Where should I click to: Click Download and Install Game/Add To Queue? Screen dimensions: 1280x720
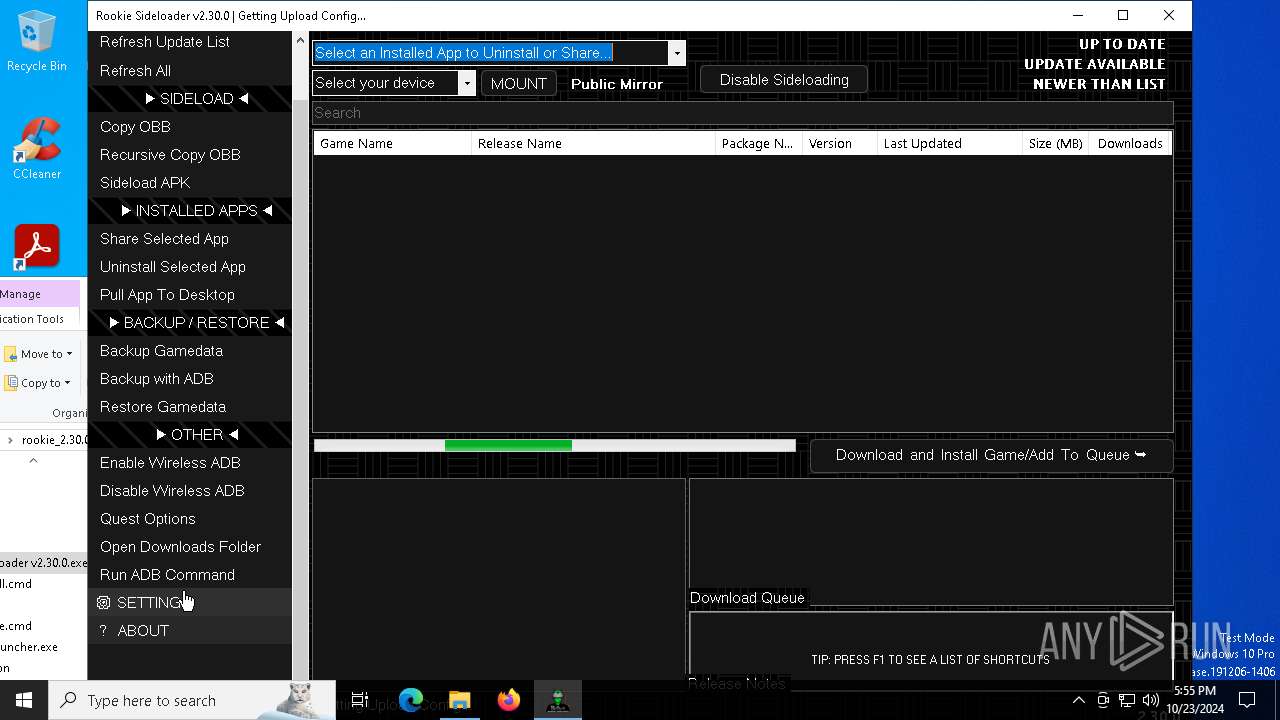click(x=991, y=455)
